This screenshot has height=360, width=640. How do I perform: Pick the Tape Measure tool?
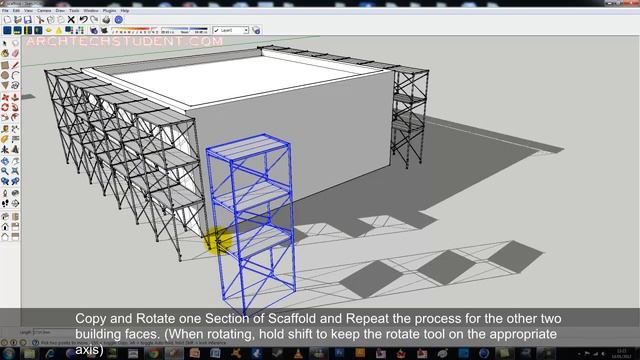pos(5,129)
